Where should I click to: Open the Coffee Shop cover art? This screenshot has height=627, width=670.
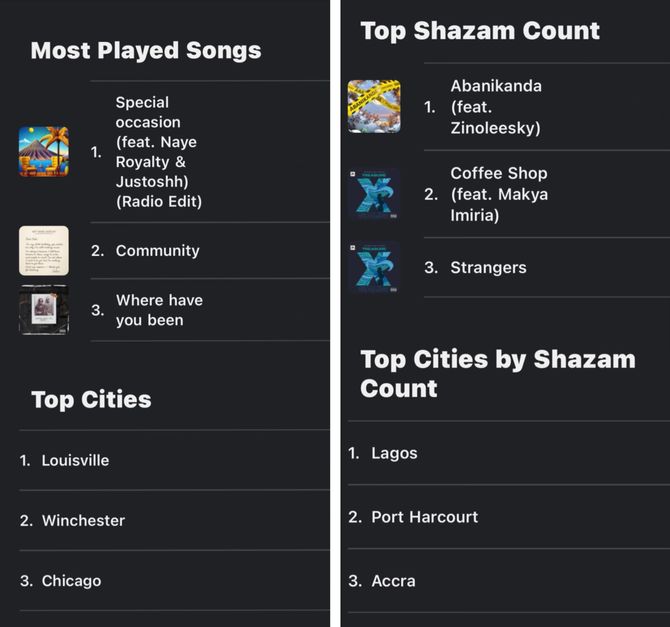(x=374, y=194)
